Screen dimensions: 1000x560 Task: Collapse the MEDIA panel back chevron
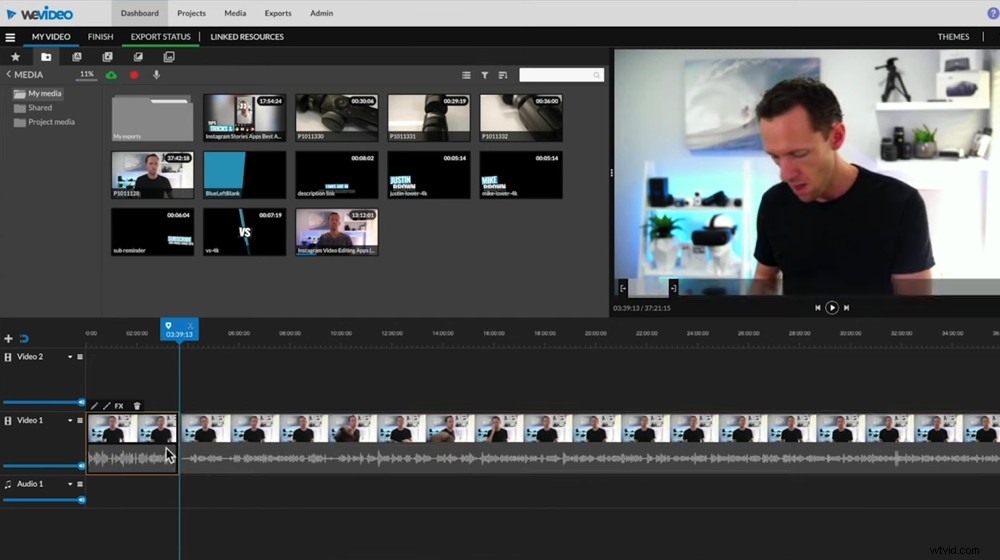coord(9,75)
